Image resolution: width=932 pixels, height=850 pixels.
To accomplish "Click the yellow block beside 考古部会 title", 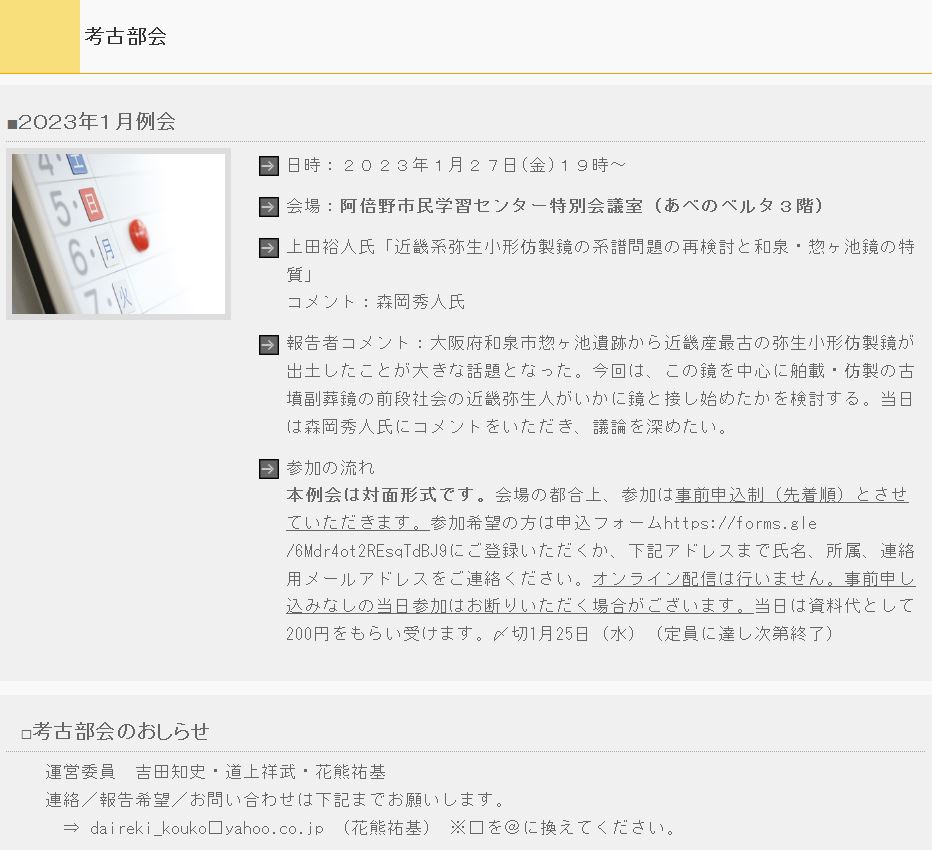I will click(x=40, y=36).
